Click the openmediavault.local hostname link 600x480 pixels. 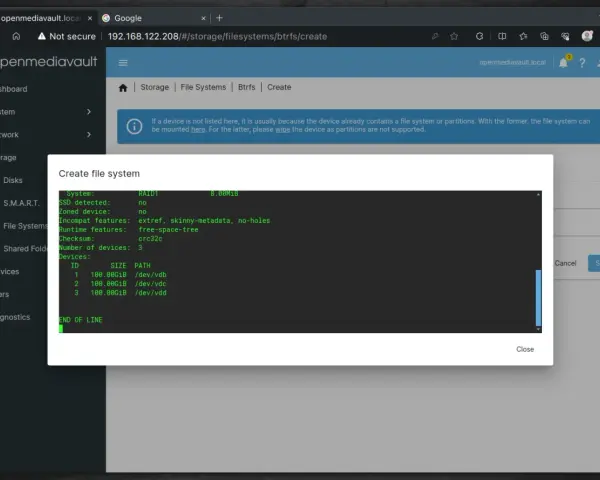(x=512, y=62)
